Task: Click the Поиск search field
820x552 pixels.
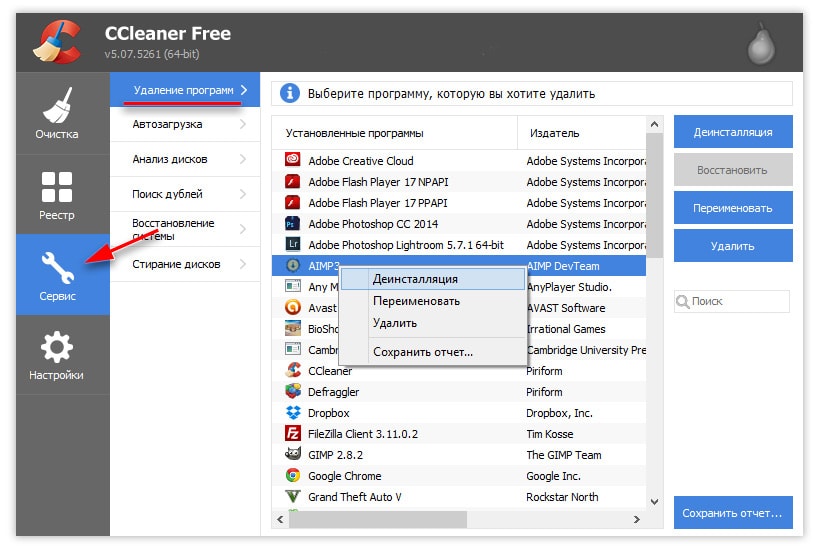Action: point(732,302)
